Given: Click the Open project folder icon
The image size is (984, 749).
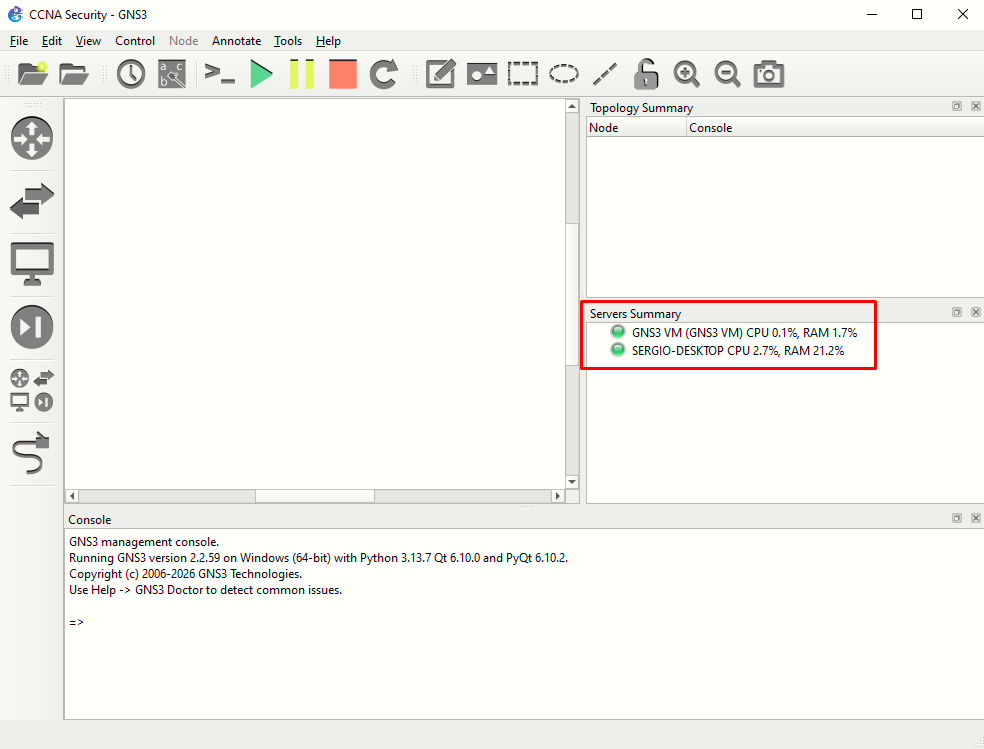Looking at the screenshot, I should (x=74, y=74).
